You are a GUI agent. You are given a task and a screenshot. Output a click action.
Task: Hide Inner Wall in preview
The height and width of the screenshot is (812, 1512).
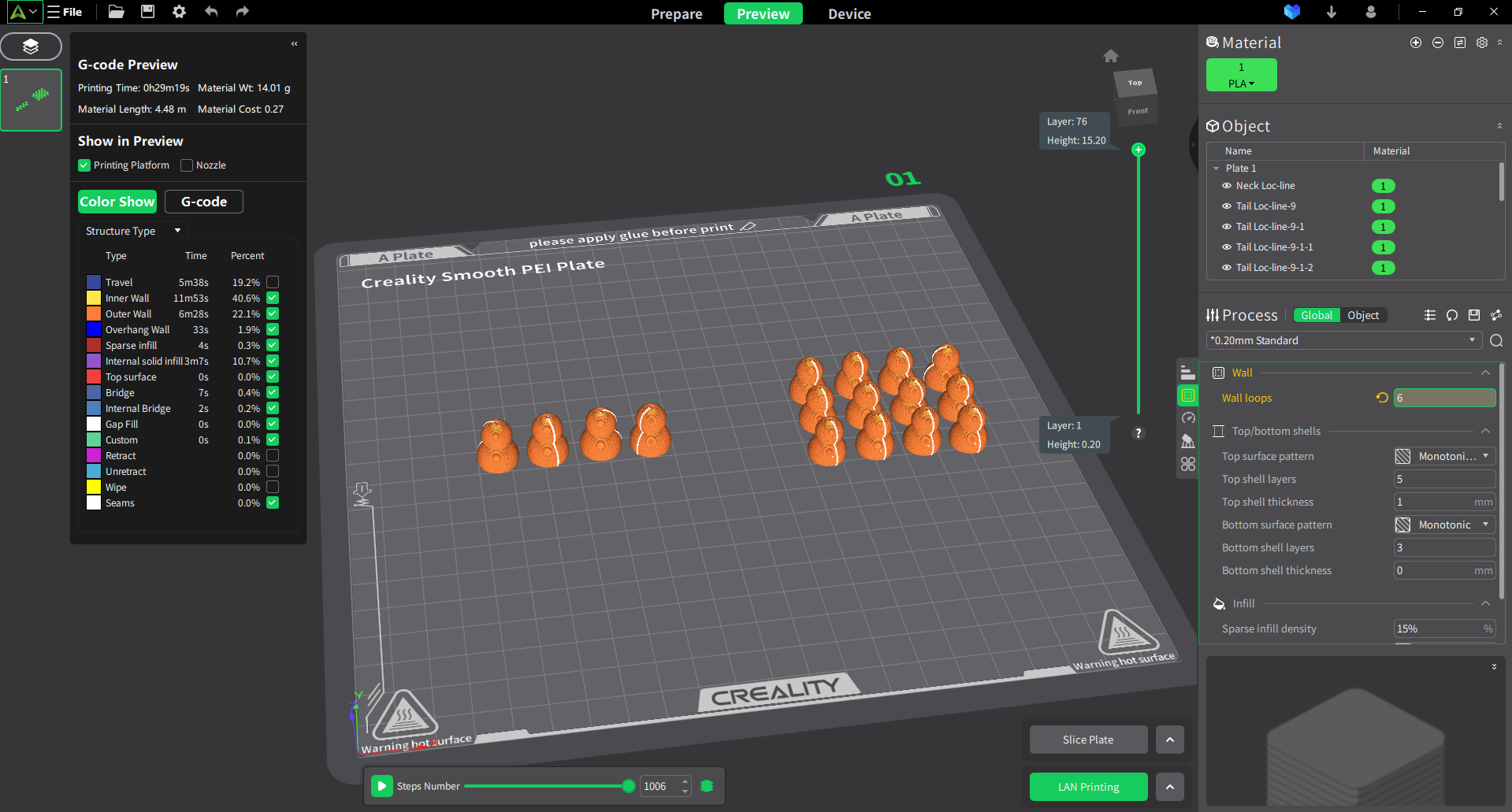273,298
